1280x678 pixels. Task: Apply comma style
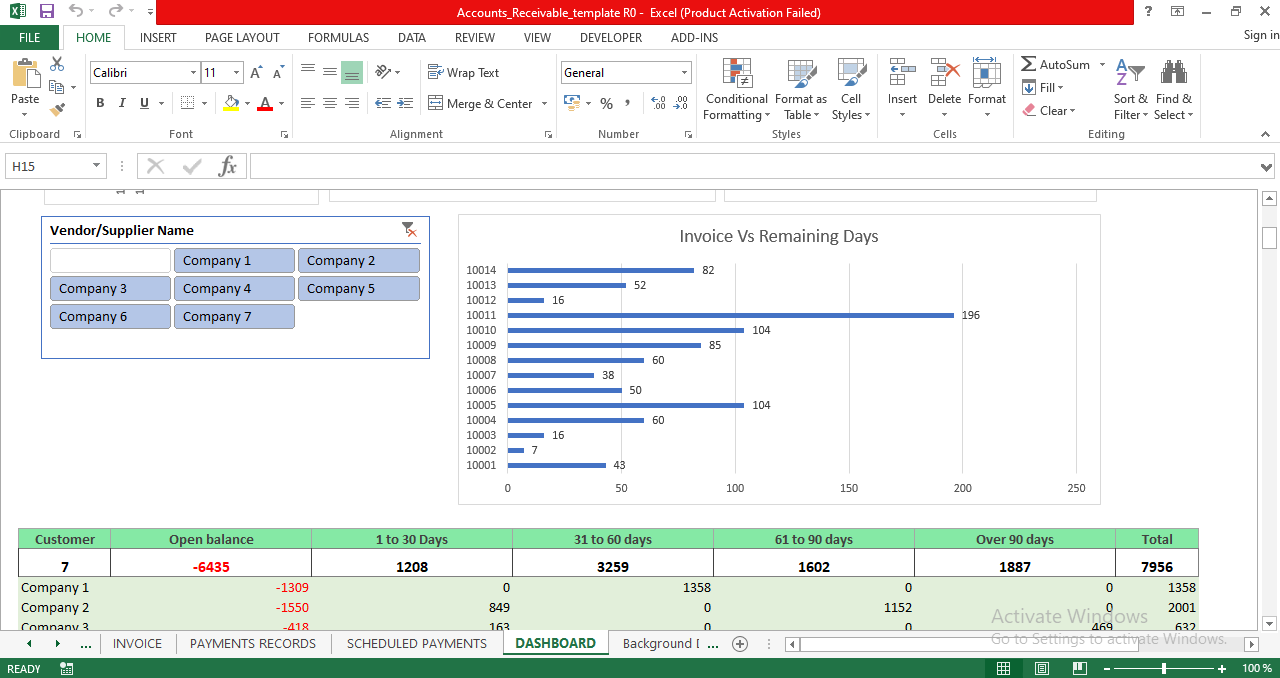[x=627, y=103]
